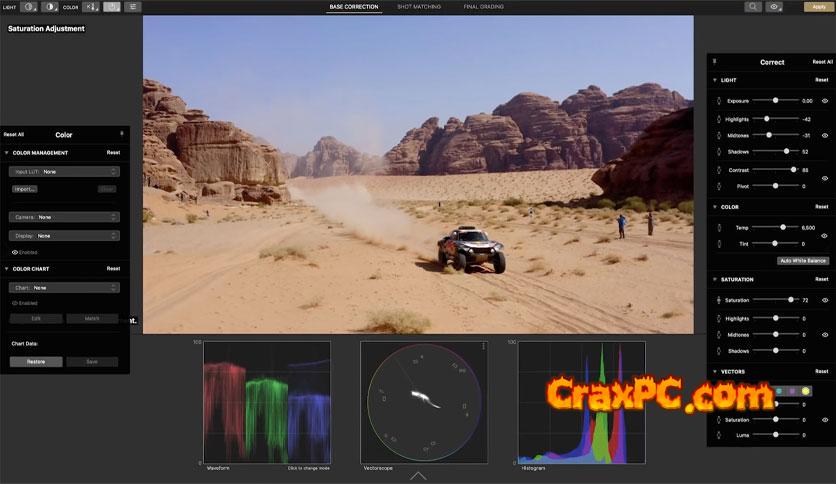Click the up chevron below the scopes

click(418, 476)
